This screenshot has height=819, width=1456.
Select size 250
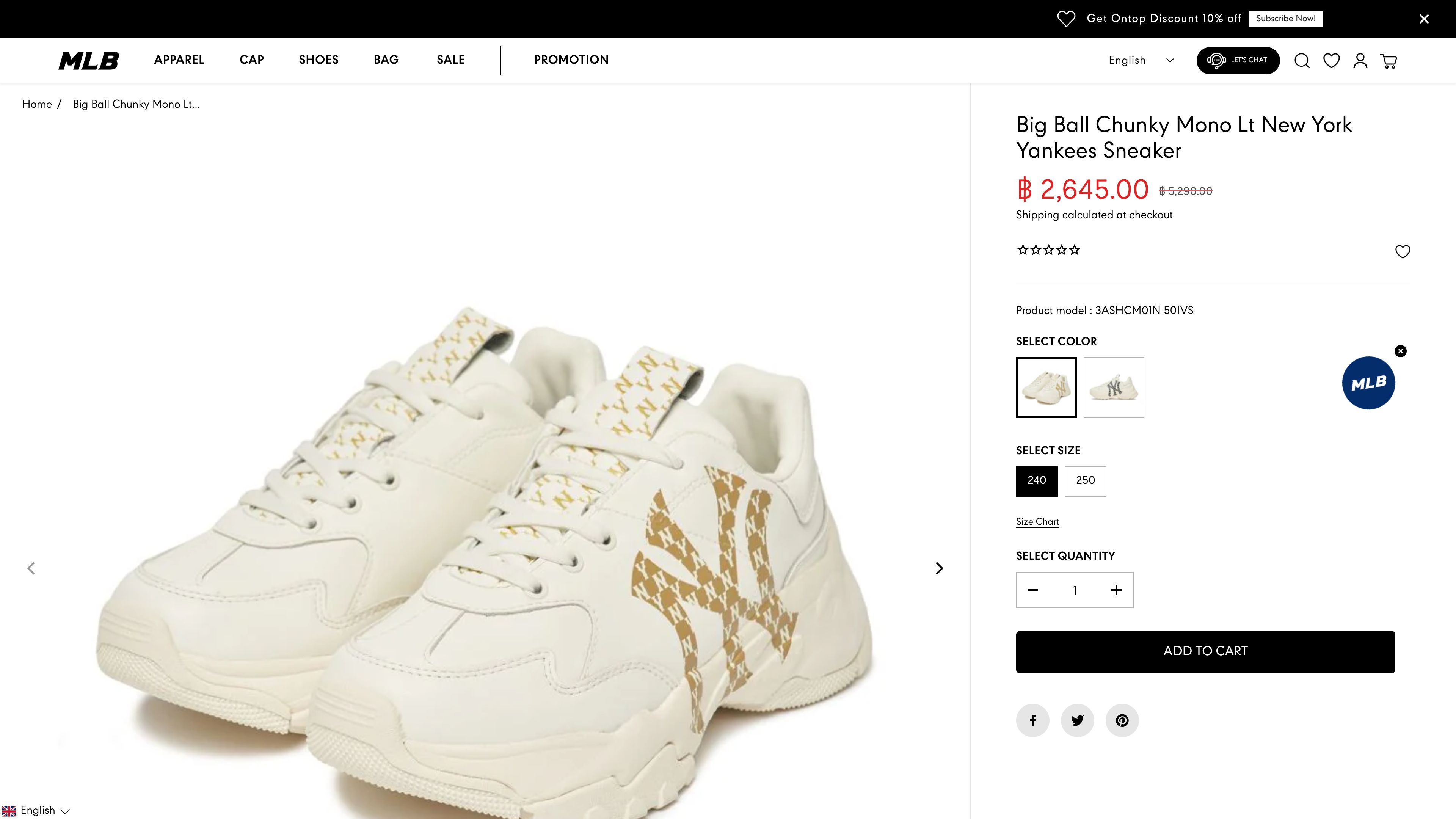[x=1085, y=481]
